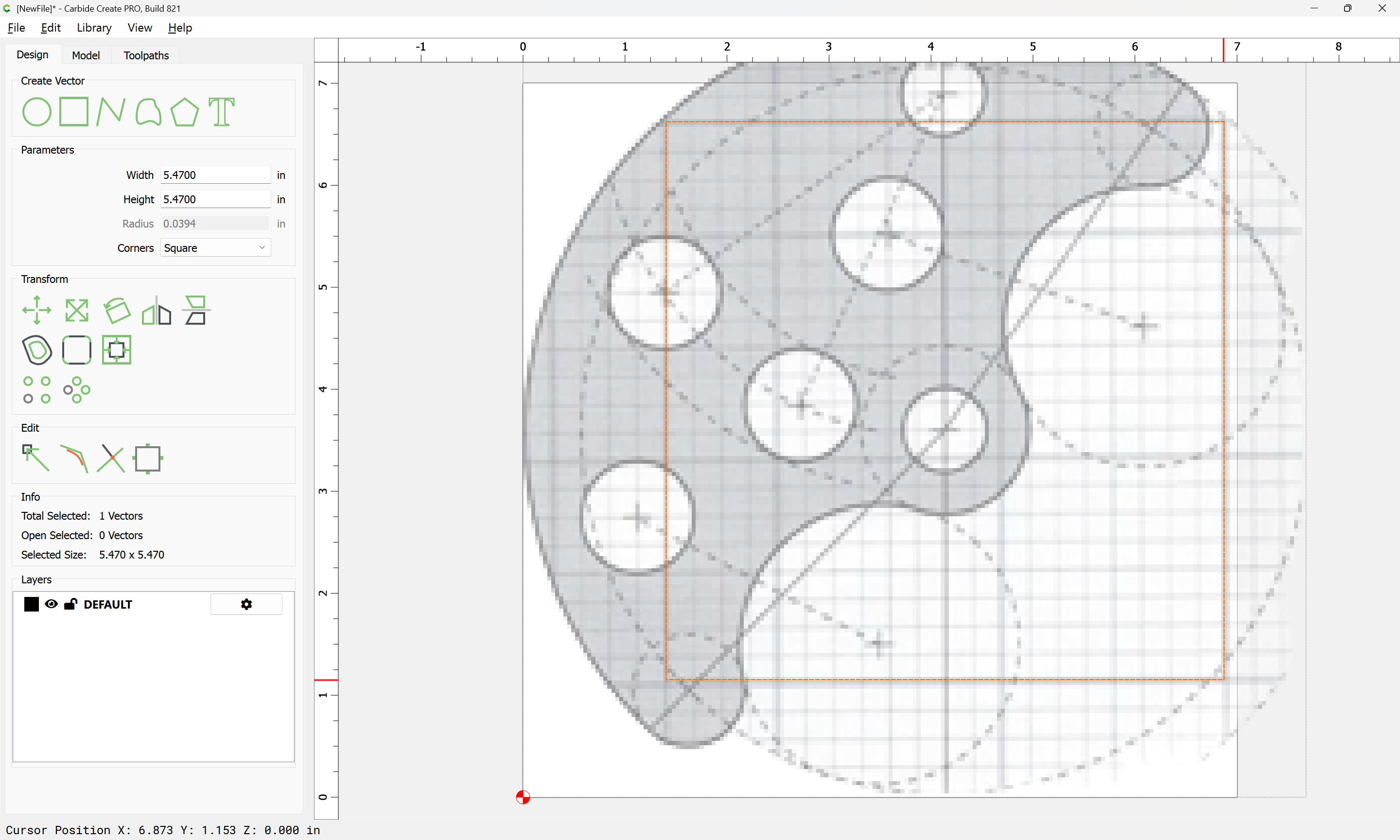The height and width of the screenshot is (840, 1400).
Task: Select the Text creation tool
Action: point(221,111)
